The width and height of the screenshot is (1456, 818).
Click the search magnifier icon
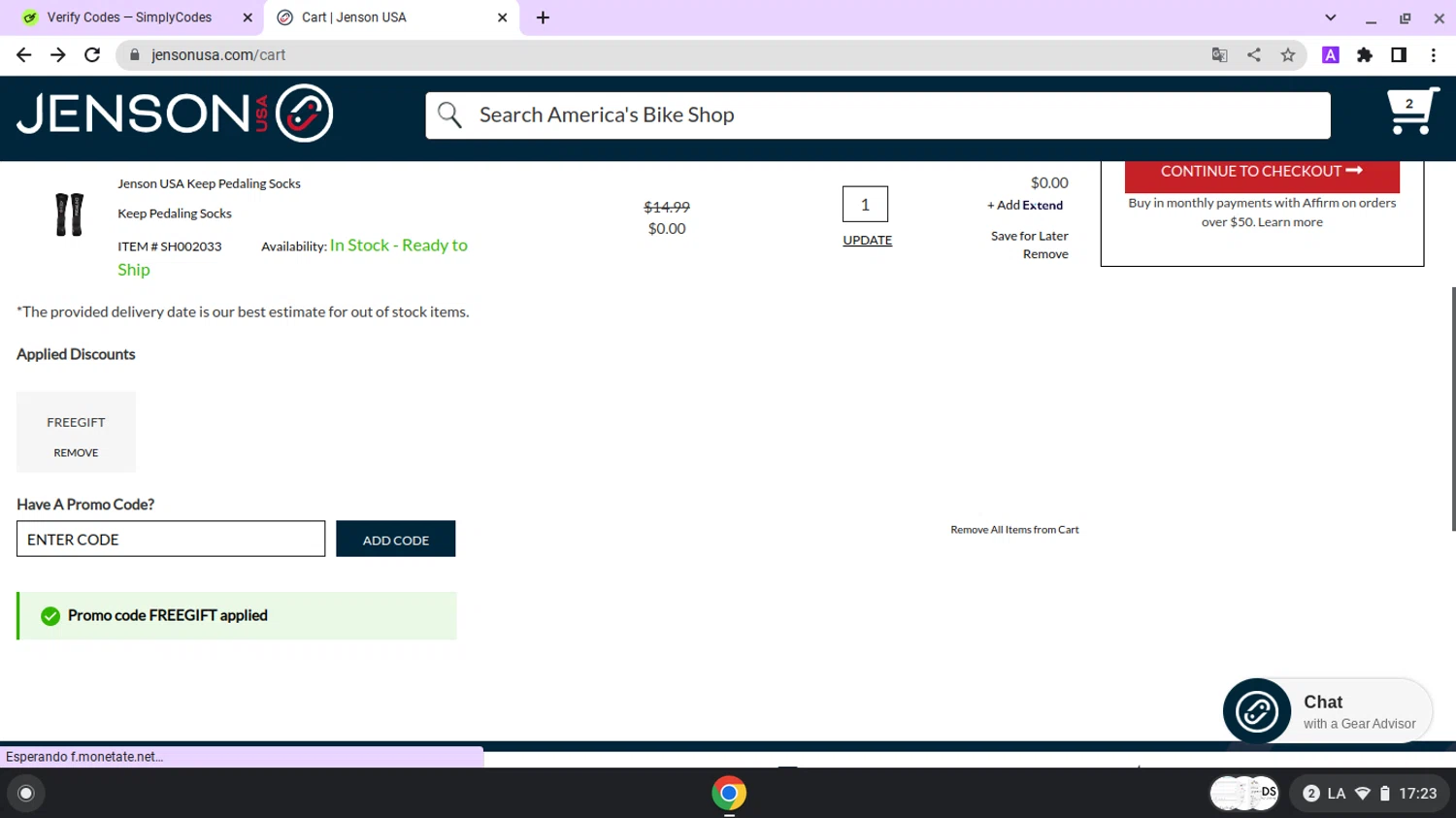(449, 115)
